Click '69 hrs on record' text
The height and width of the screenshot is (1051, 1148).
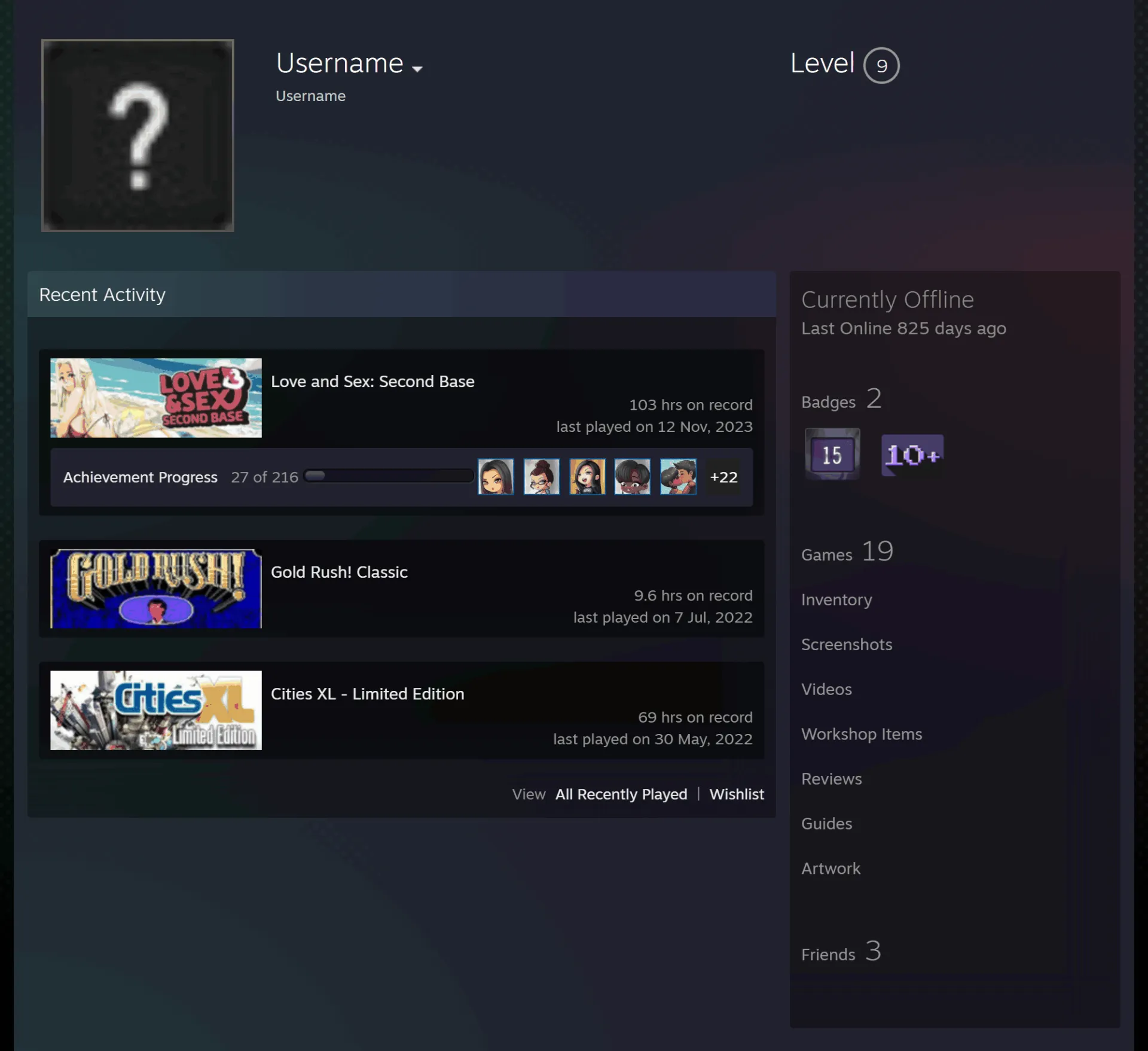pyautogui.click(x=695, y=717)
